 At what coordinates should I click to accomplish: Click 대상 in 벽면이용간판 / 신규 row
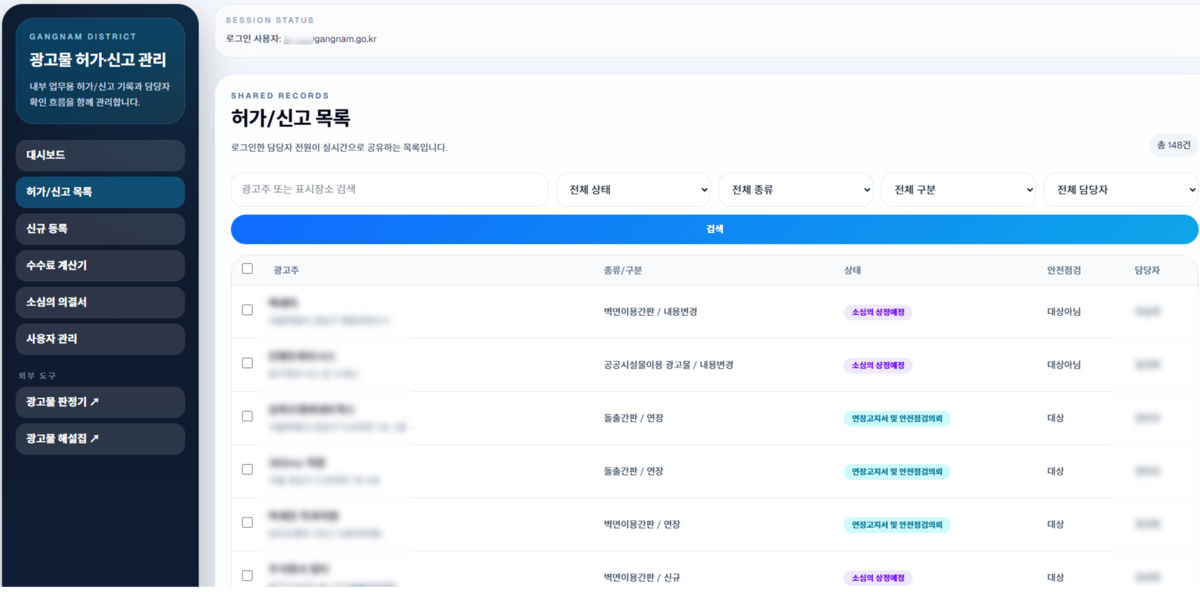point(1055,578)
